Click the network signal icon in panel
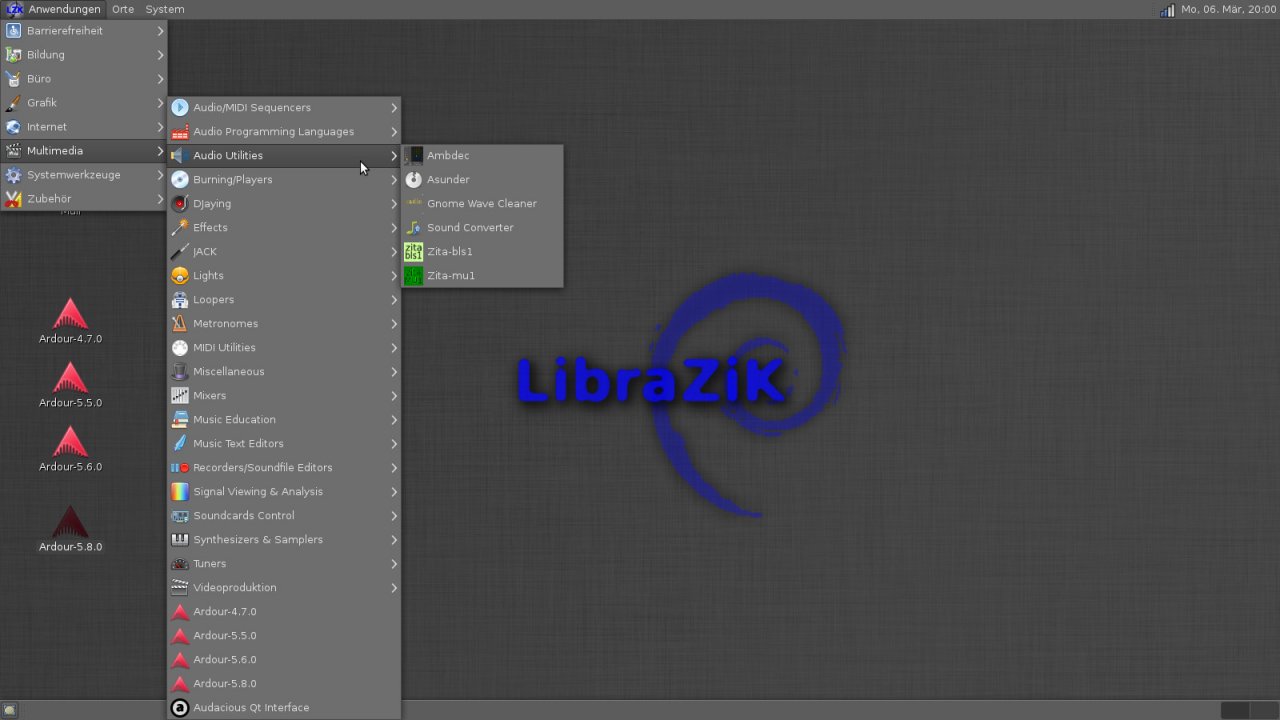Viewport: 1280px width, 720px height. pos(1167,10)
